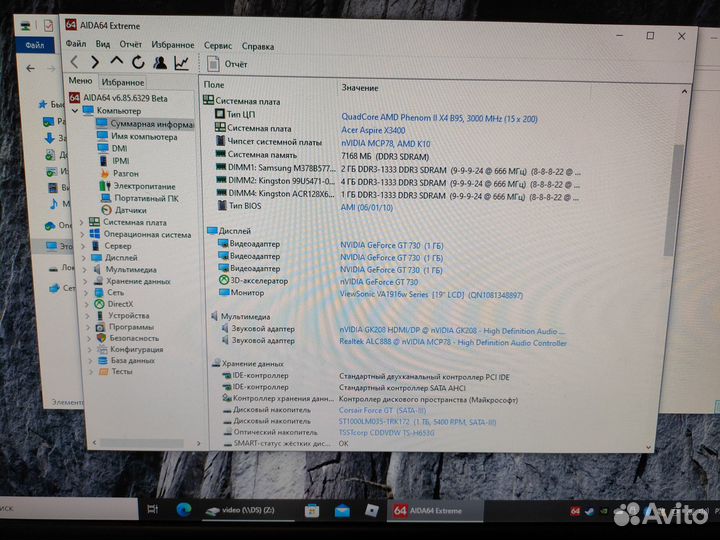Viewport: 720px width, 540px height.
Task: Open ST1000LM035 disk drive link
Action: pos(417,422)
